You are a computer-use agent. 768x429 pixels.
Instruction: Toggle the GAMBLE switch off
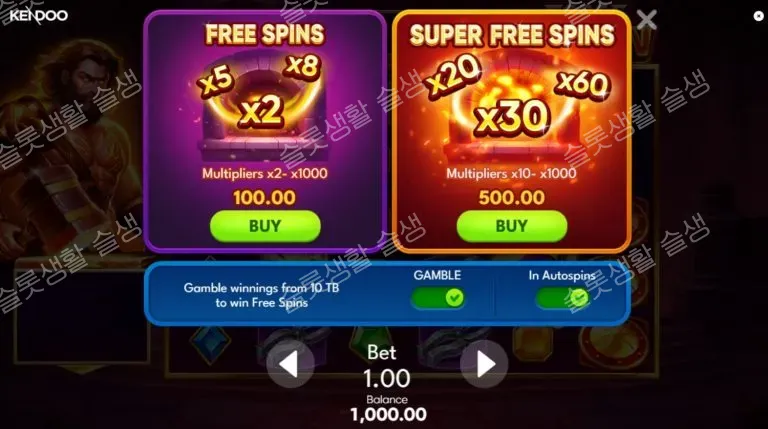click(437, 297)
